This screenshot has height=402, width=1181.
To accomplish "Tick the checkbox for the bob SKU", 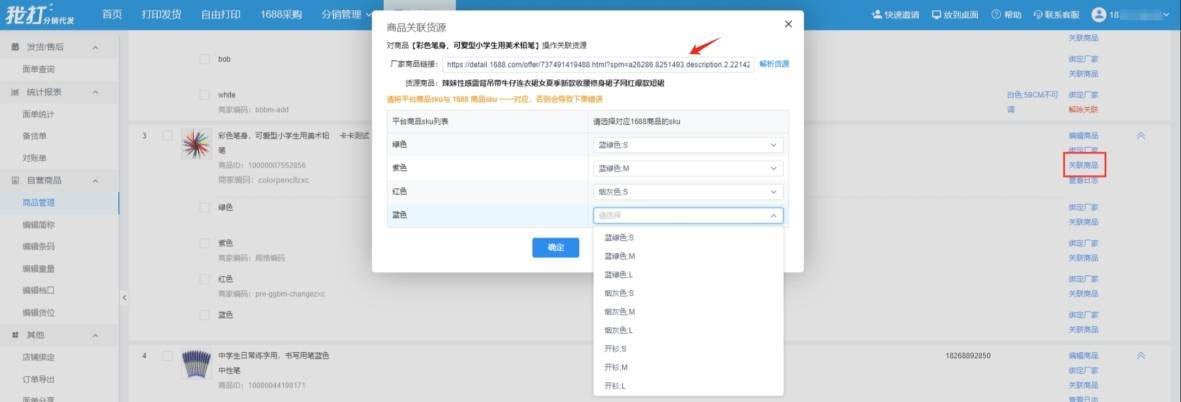I will pyautogui.click(x=205, y=60).
